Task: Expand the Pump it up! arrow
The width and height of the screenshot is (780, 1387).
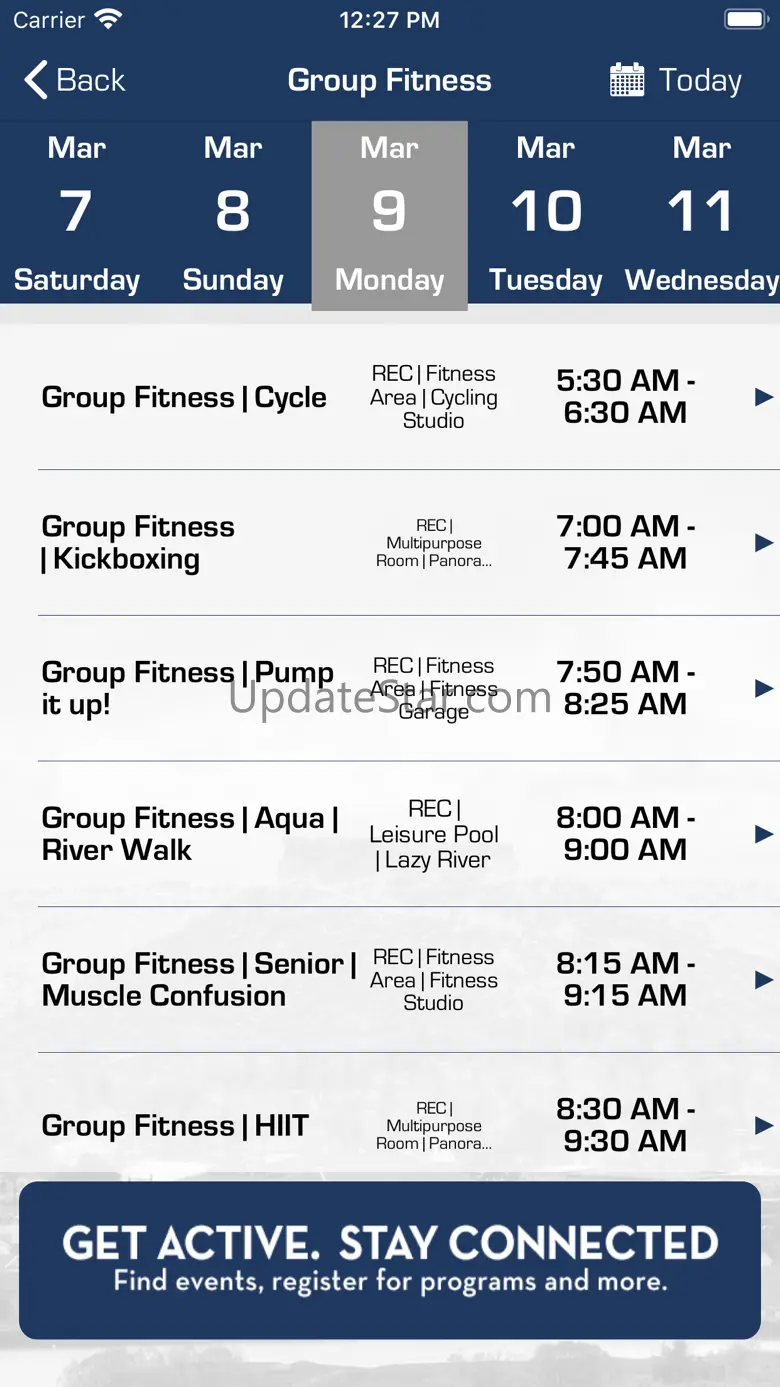Action: click(x=764, y=688)
